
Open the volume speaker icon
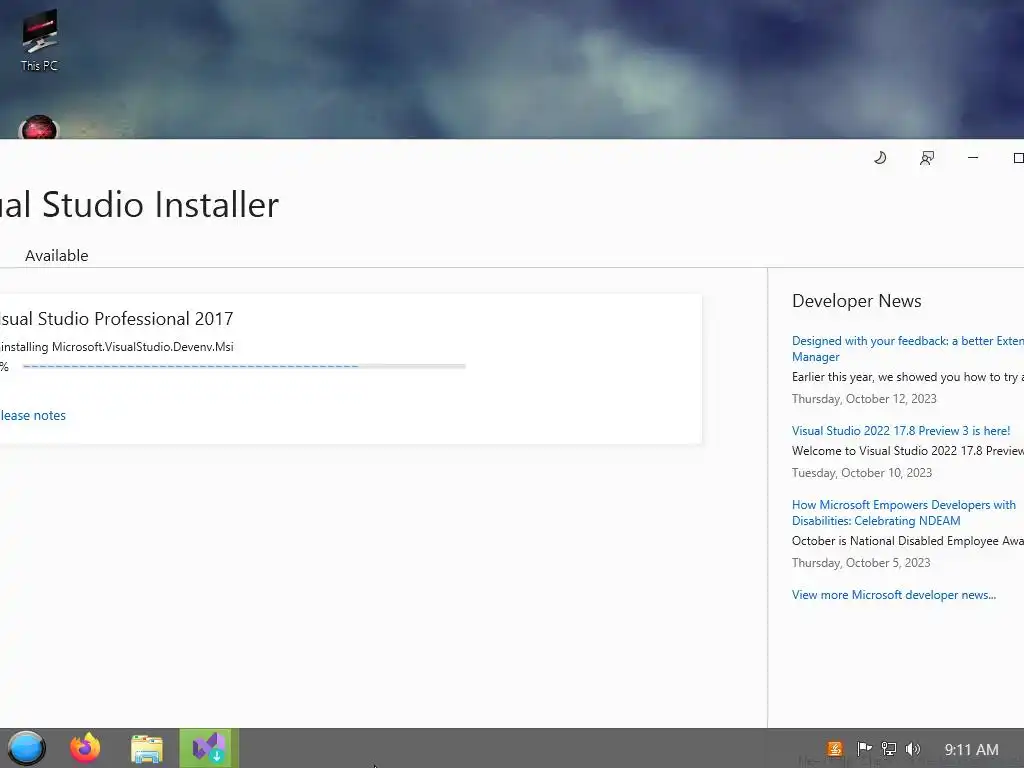[x=913, y=749]
